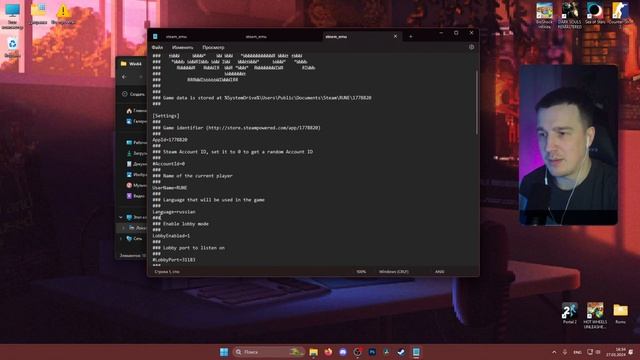The height and width of the screenshot is (360, 640).
Task: Click the store.steampowered.com URL text
Action: [x=263, y=128]
